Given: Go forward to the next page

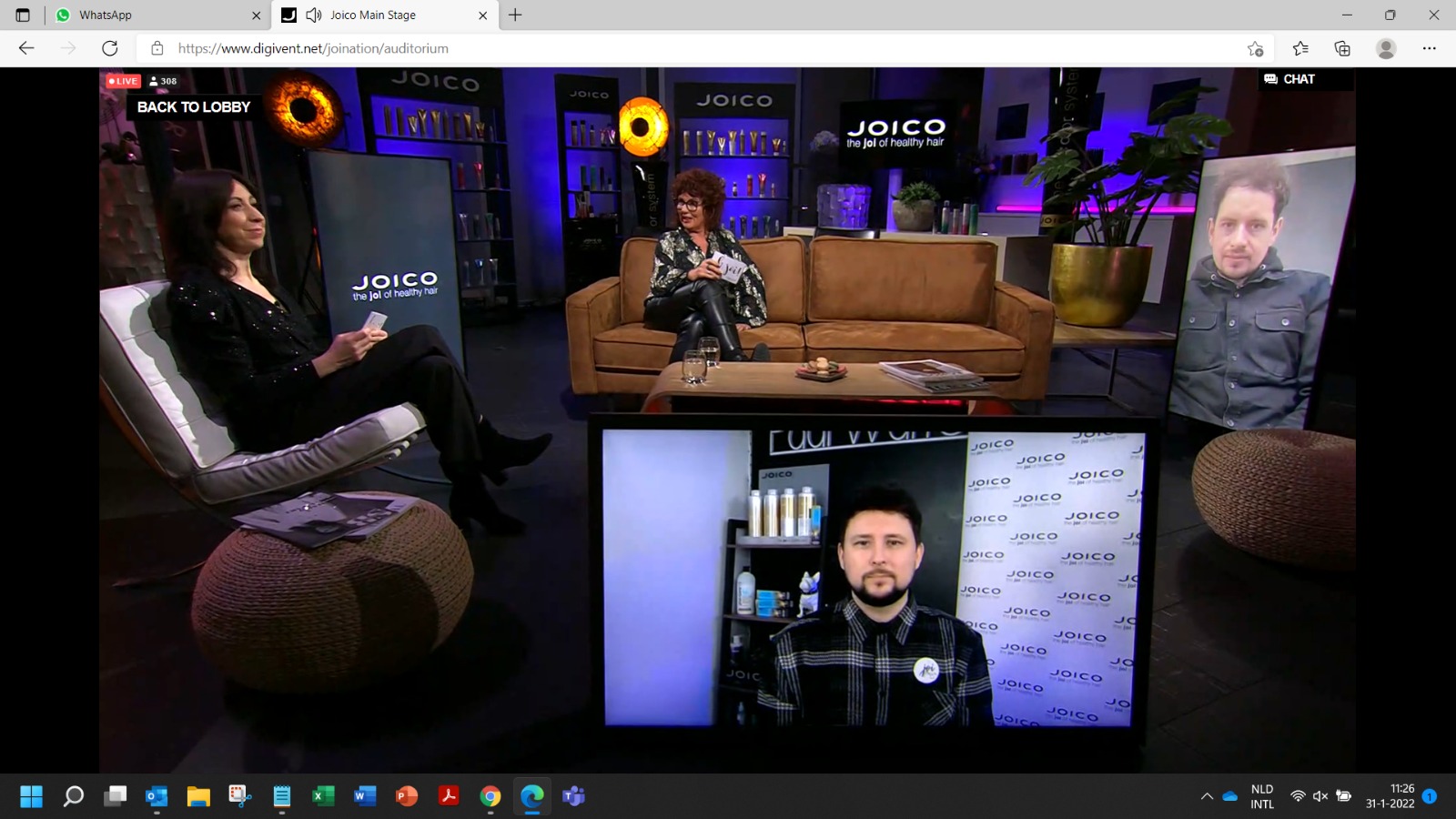Looking at the screenshot, I should tap(68, 48).
